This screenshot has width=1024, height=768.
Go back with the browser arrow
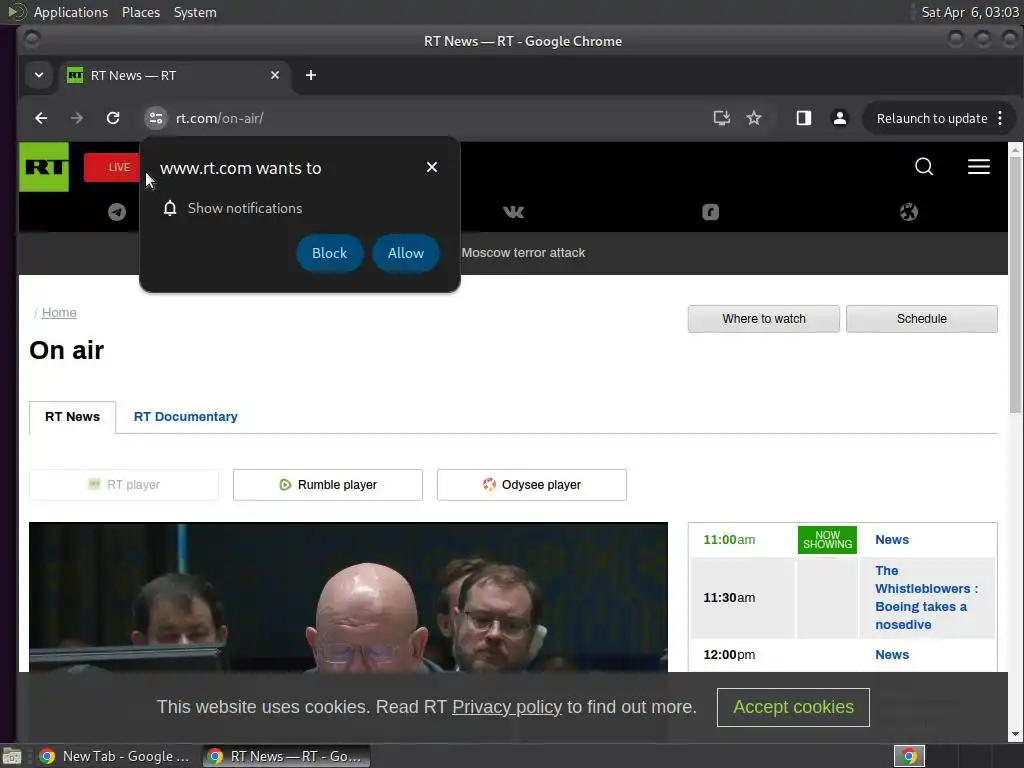coord(41,118)
